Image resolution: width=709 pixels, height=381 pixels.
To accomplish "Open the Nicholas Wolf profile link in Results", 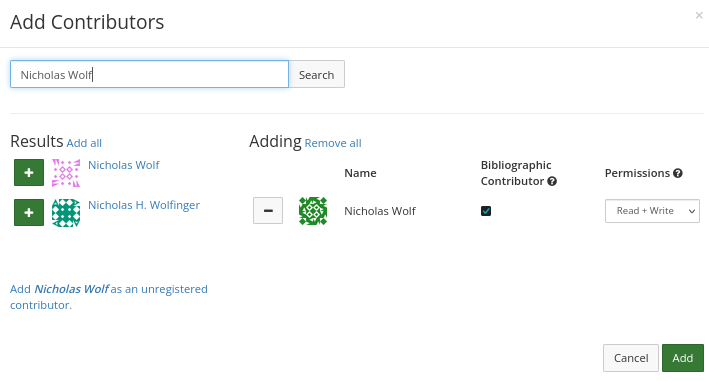I will (x=123, y=165).
